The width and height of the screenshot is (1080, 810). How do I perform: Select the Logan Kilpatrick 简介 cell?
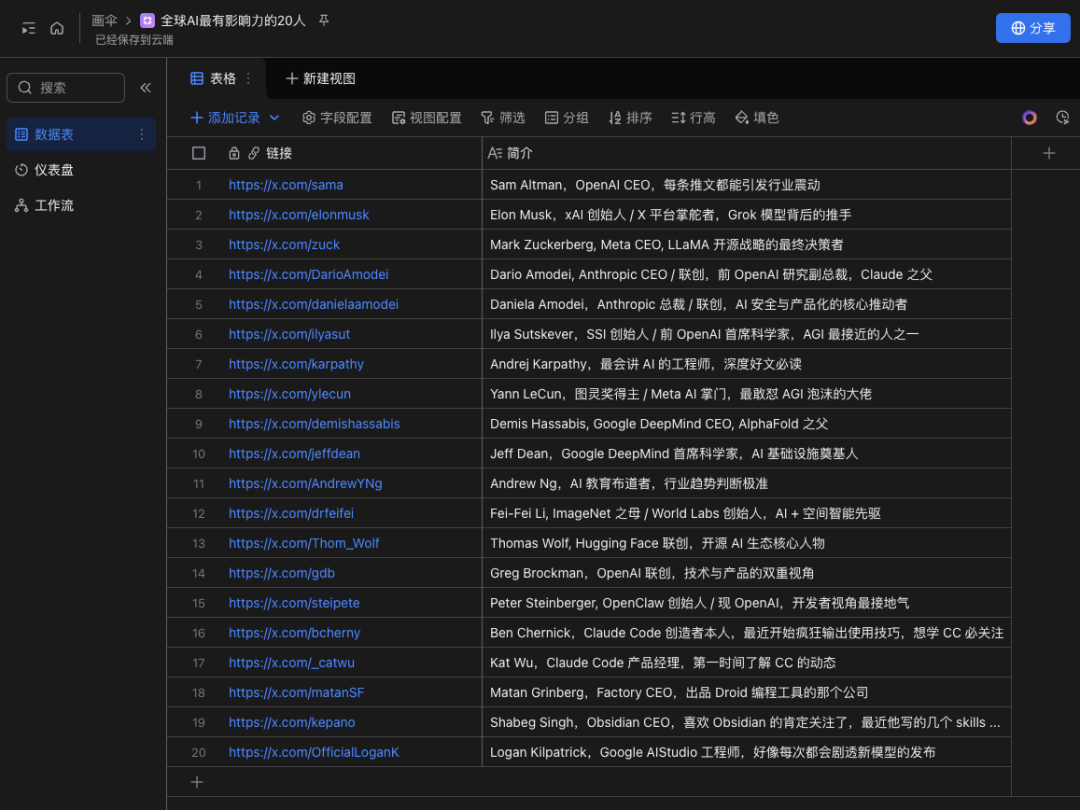pyautogui.click(x=747, y=752)
